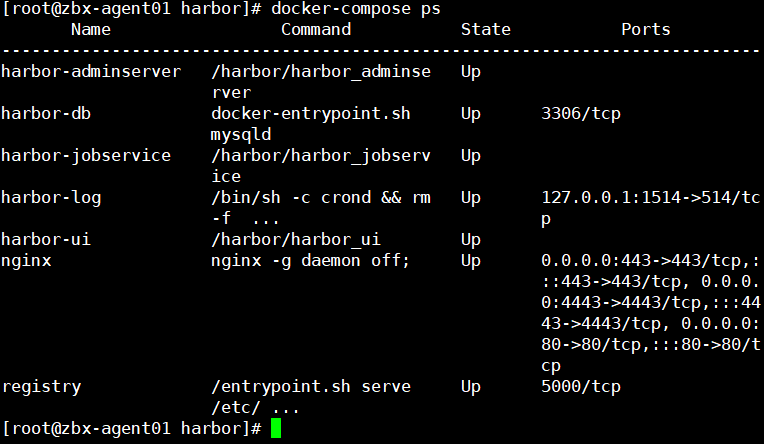Click '/bin/sh -c crond && rm' command

[x=321, y=197]
